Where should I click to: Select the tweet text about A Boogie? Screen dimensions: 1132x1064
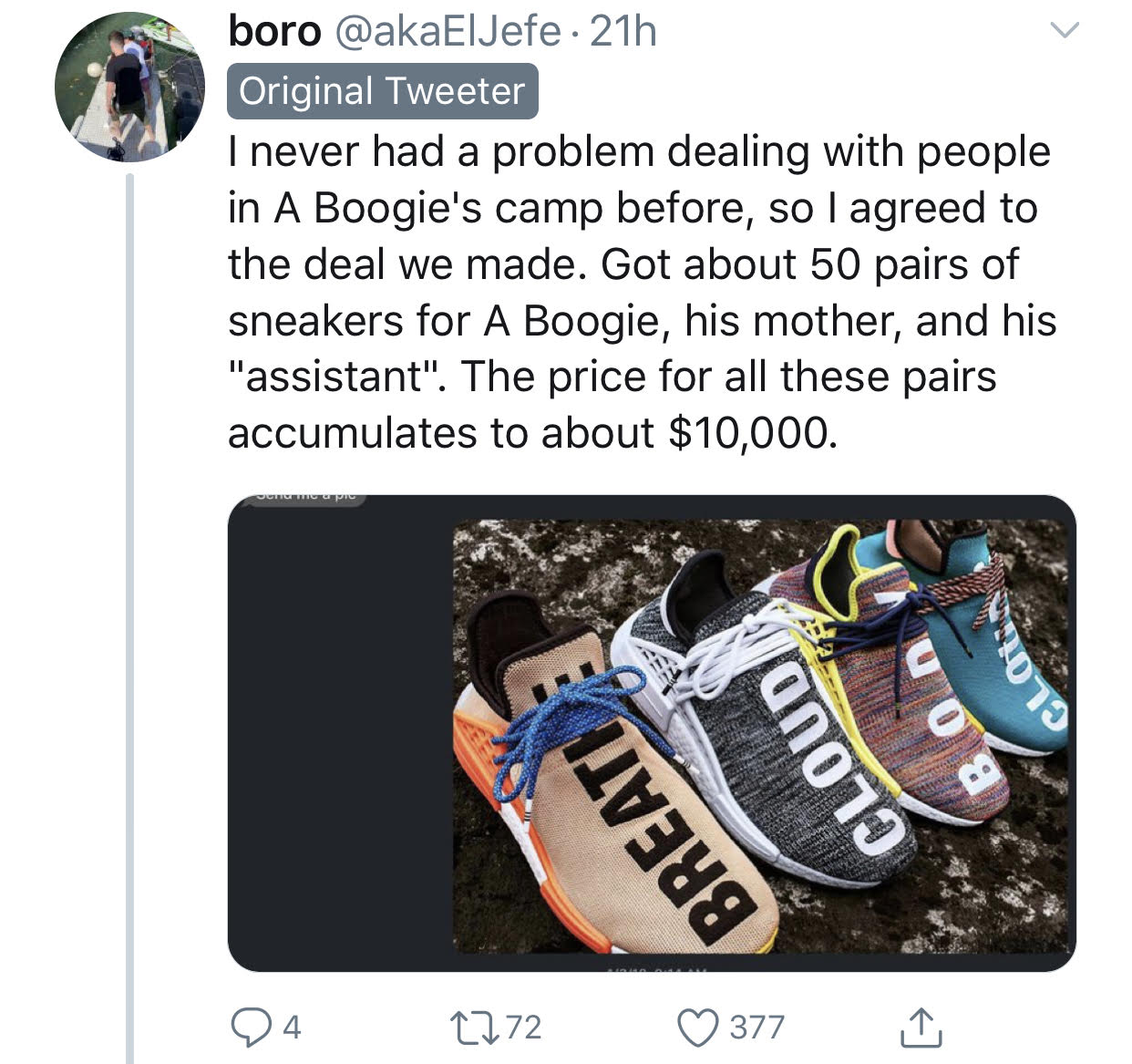point(642,293)
